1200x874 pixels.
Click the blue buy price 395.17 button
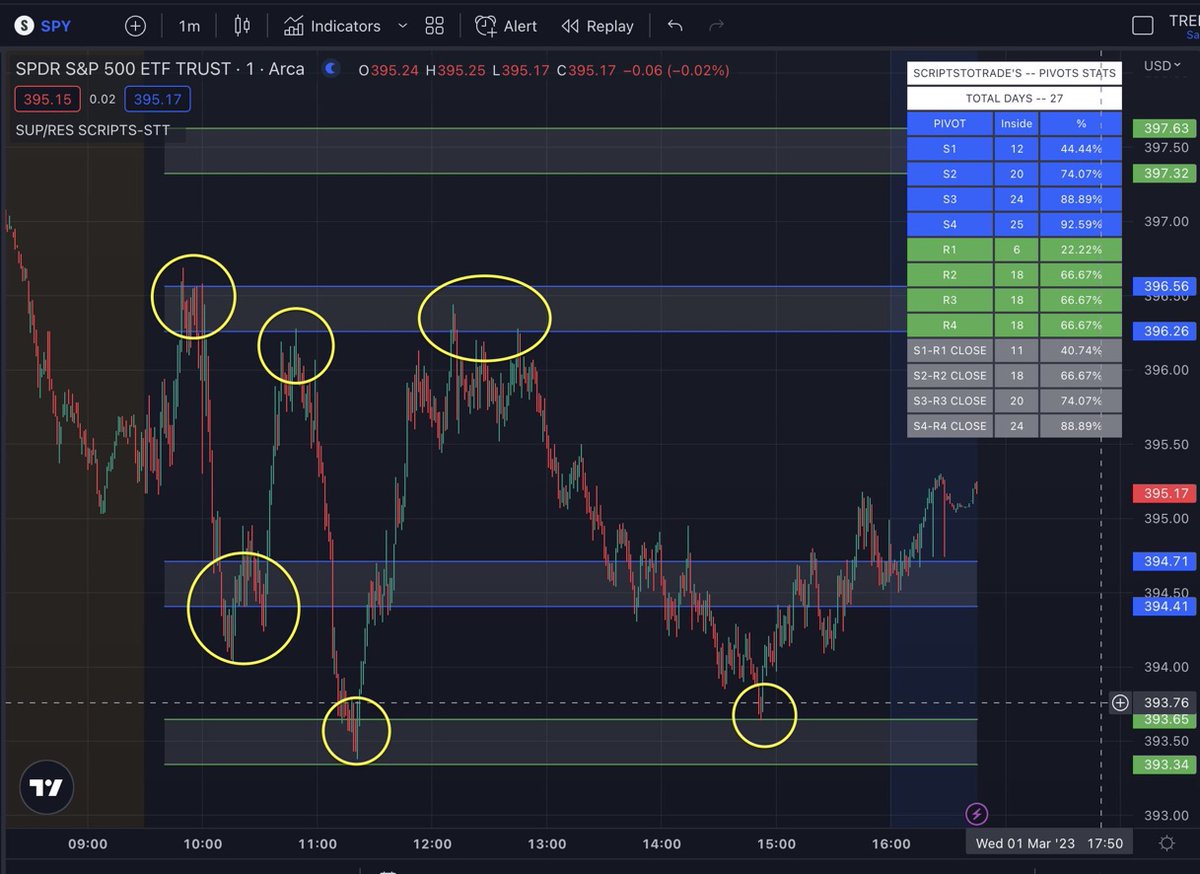pyautogui.click(x=157, y=99)
